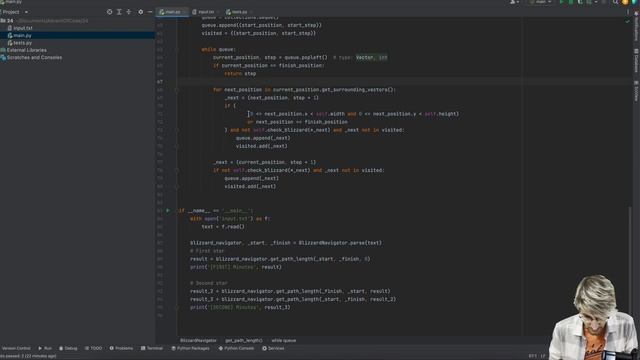Open the Run tool window
Image resolution: width=640 pixels, height=360 pixels.
click(45, 349)
